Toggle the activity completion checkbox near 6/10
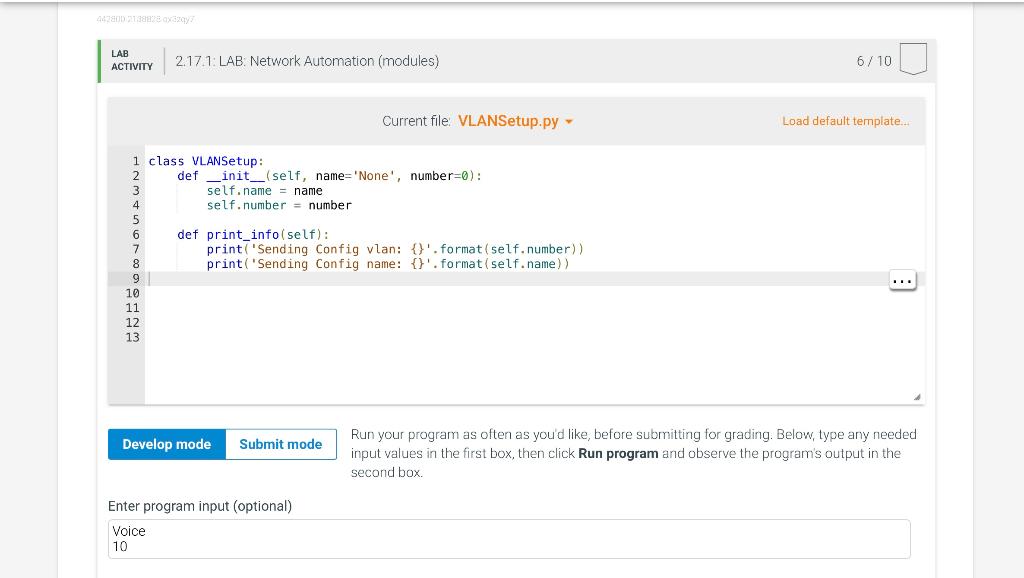Viewport: 1024px width, 578px height. point(915,59)
